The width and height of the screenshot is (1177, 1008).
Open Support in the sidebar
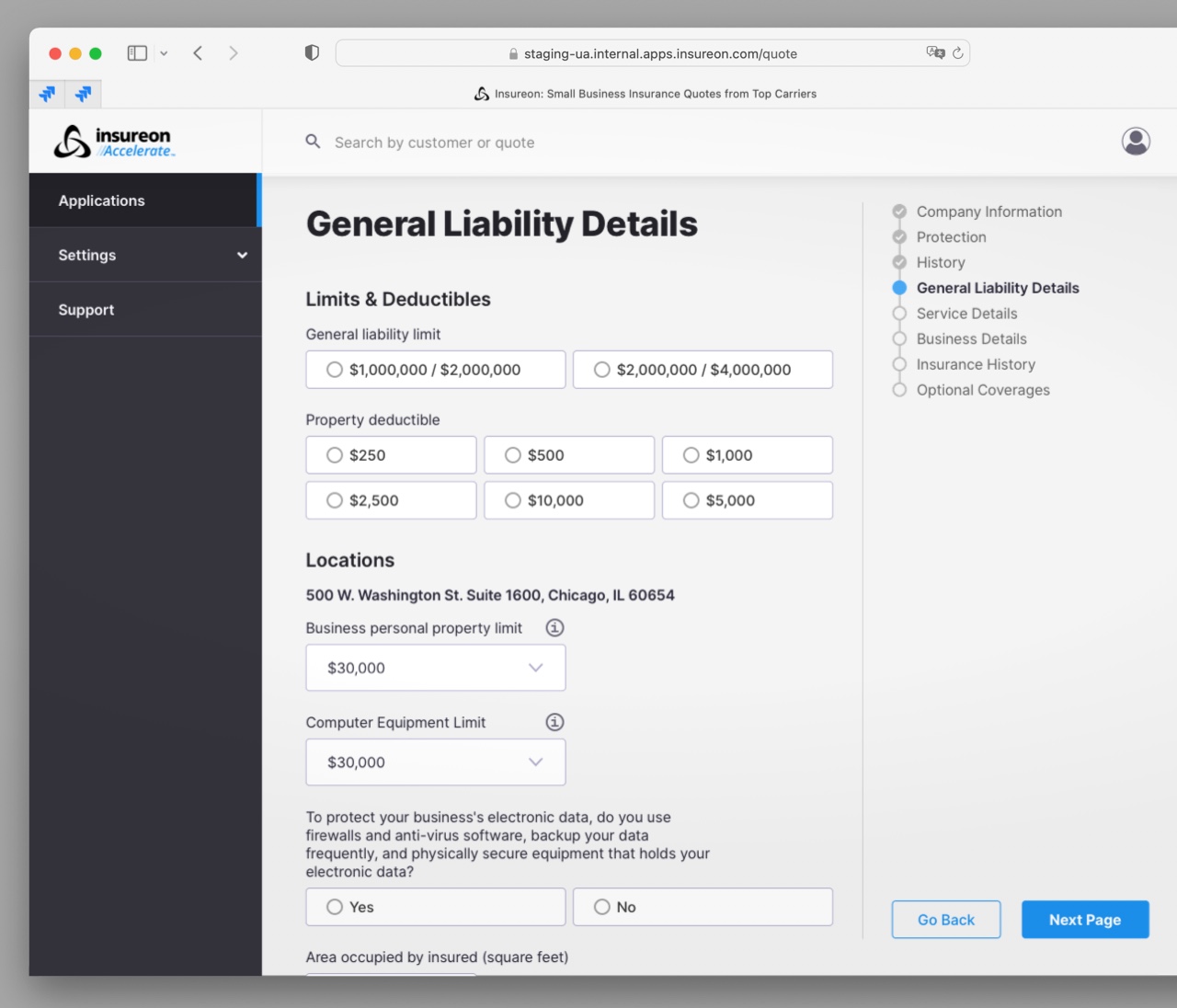pos(145,310)
